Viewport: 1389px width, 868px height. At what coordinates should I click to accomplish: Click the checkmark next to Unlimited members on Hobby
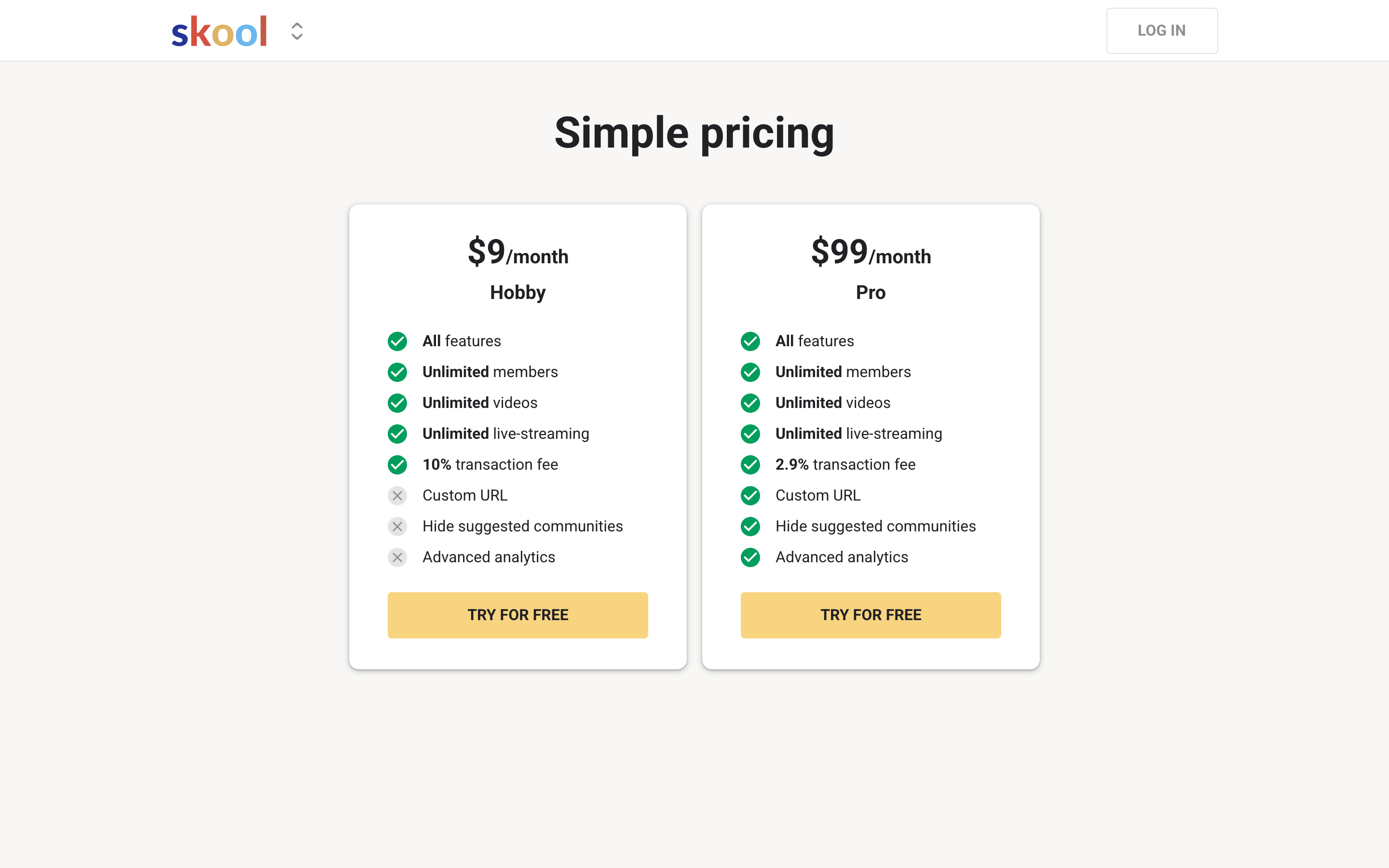click(x=397, y=372)
